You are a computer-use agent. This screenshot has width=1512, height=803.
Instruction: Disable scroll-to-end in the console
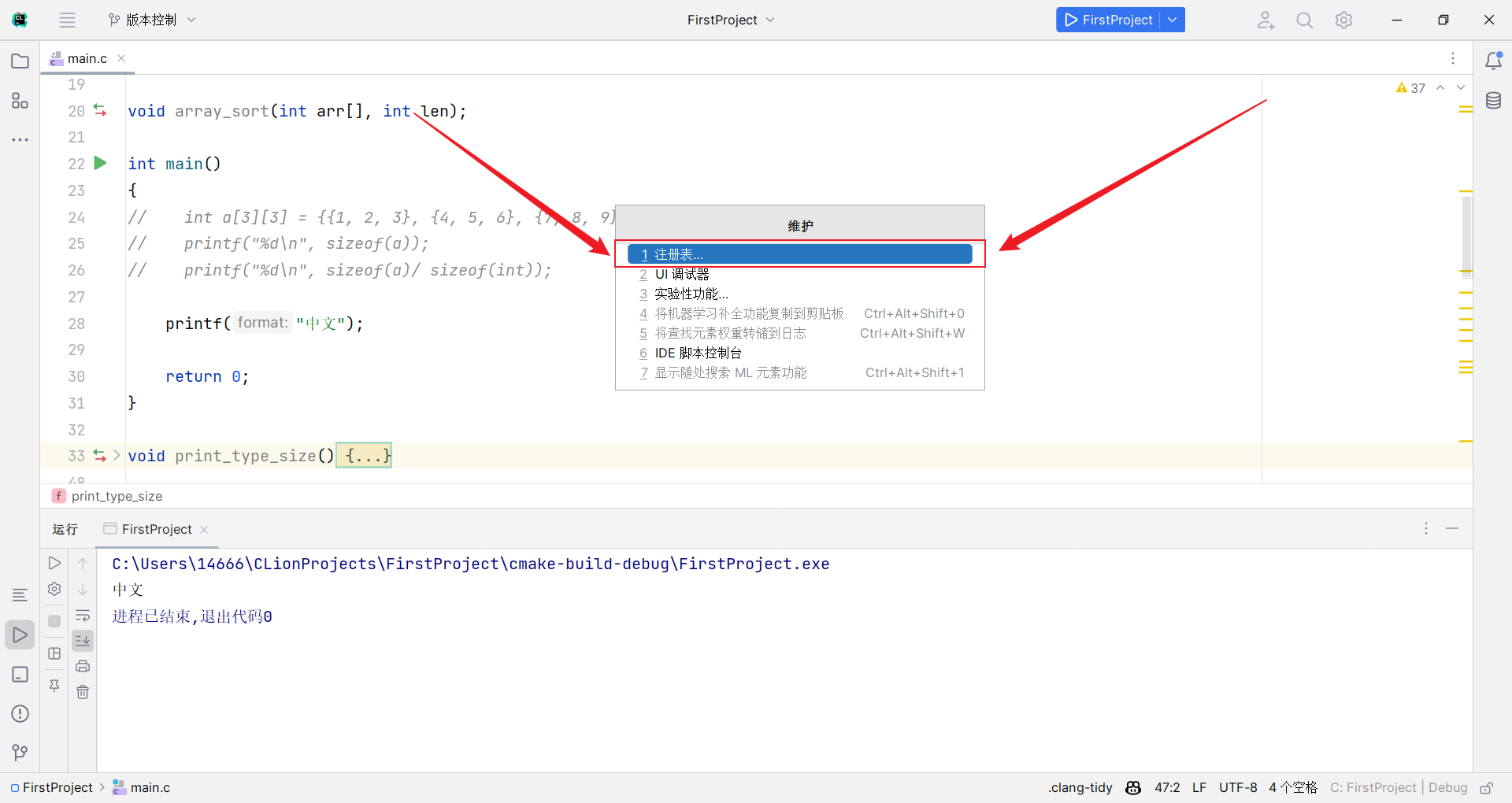[x=83, y=640]
